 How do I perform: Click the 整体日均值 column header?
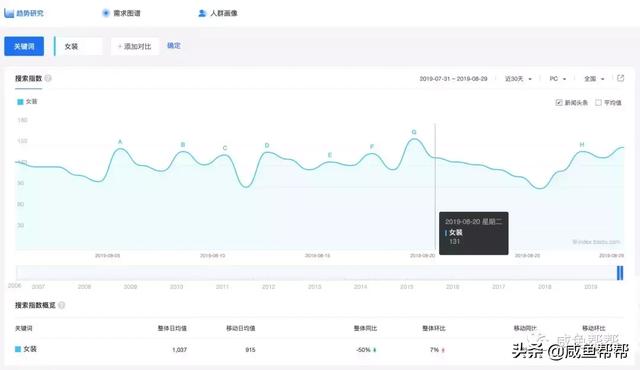coord(172,328)
